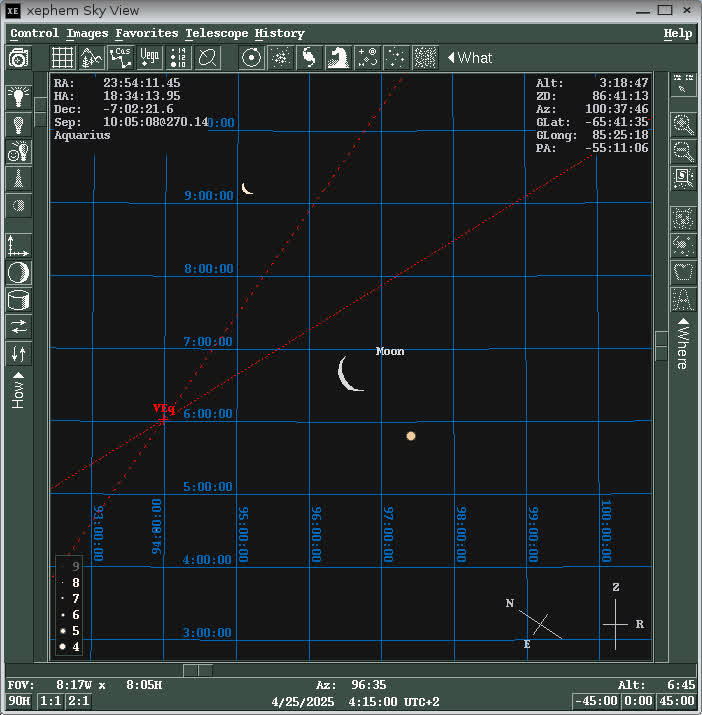Collapse the What toolbar arrow
This screenshot has width=702, height=715.
point(452,58)
